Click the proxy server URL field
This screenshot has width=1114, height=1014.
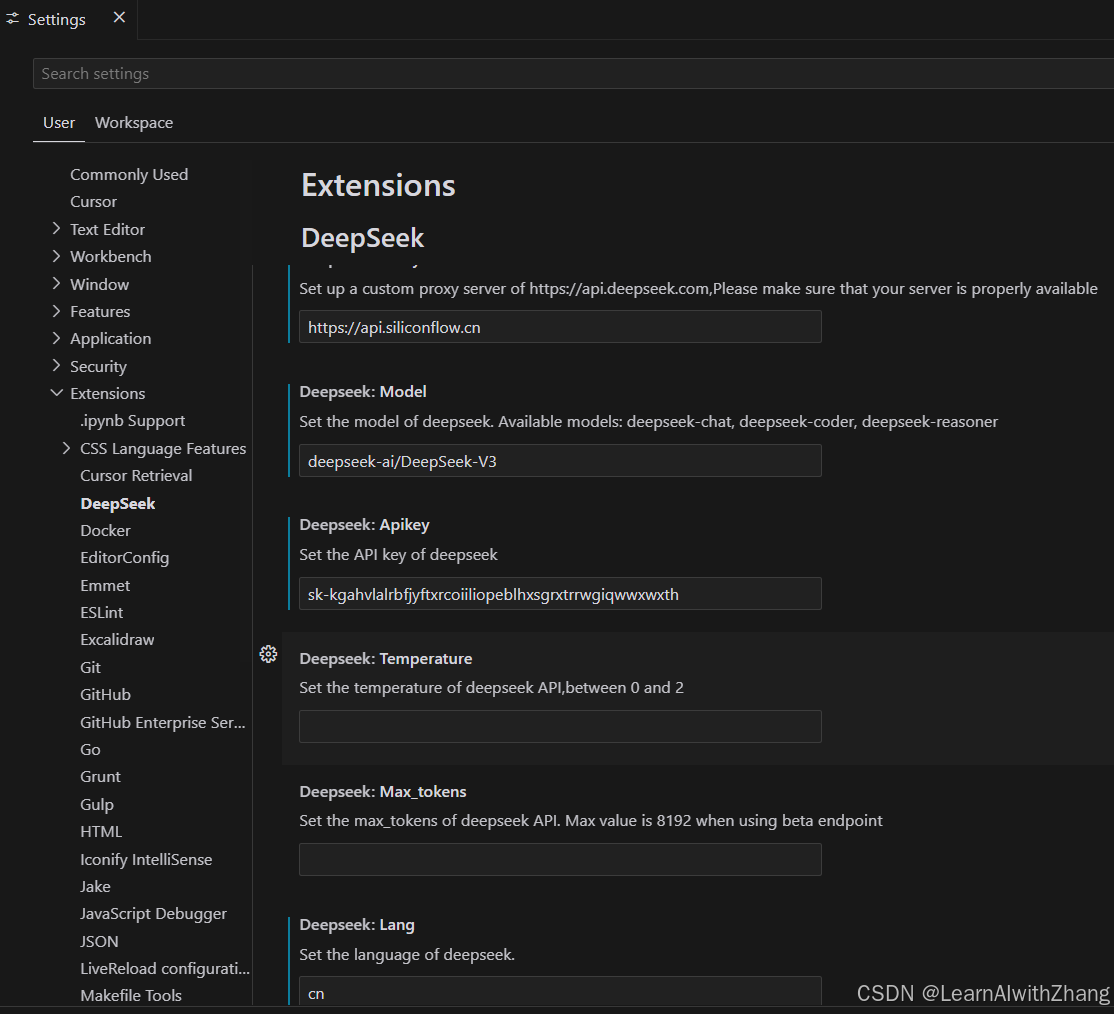coord(560,327)
